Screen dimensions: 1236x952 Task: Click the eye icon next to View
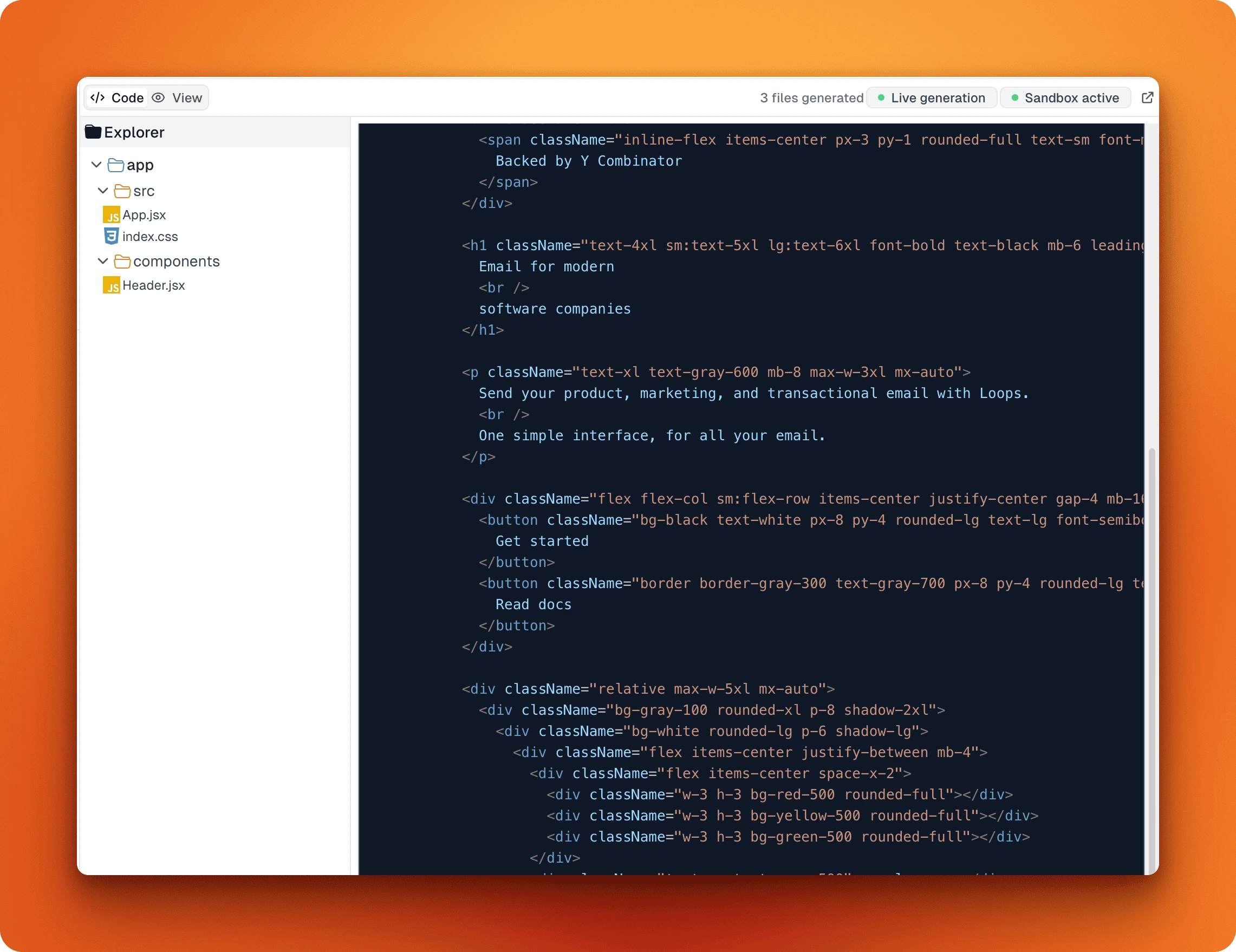tap(159, 97)
